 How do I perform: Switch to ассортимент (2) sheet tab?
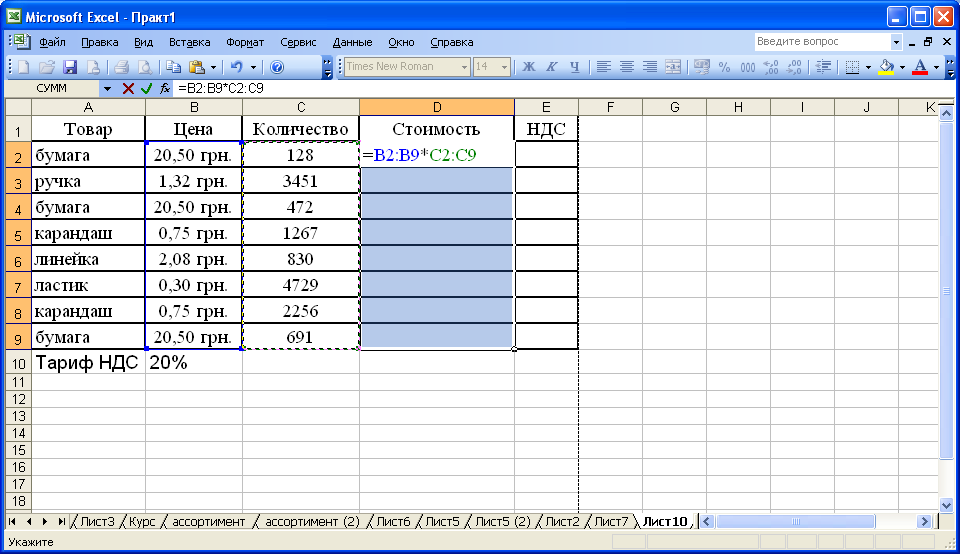pyautogui.click(x=312, y=522)
